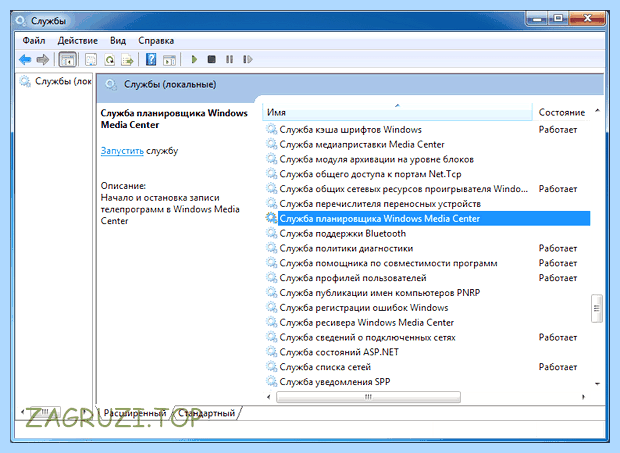
Task: Click the gear icon of the selected планировщика service
Action: [271, 218]
